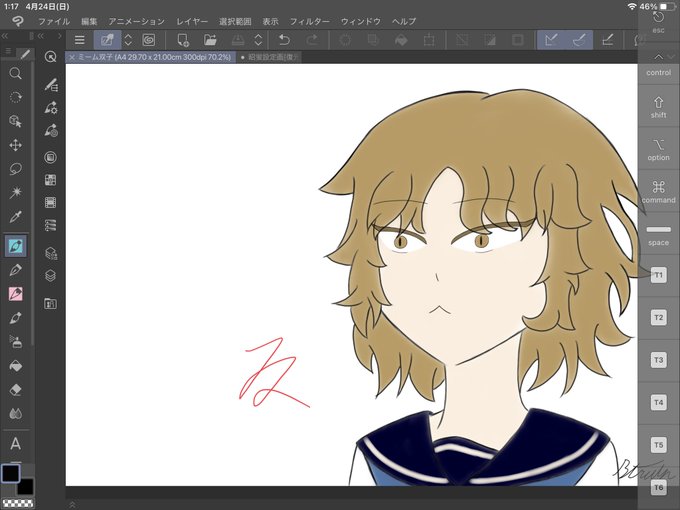680x510 pixels.
Task: Switch to the ミーム双子 canvas tab
Action: pos(150,57)
